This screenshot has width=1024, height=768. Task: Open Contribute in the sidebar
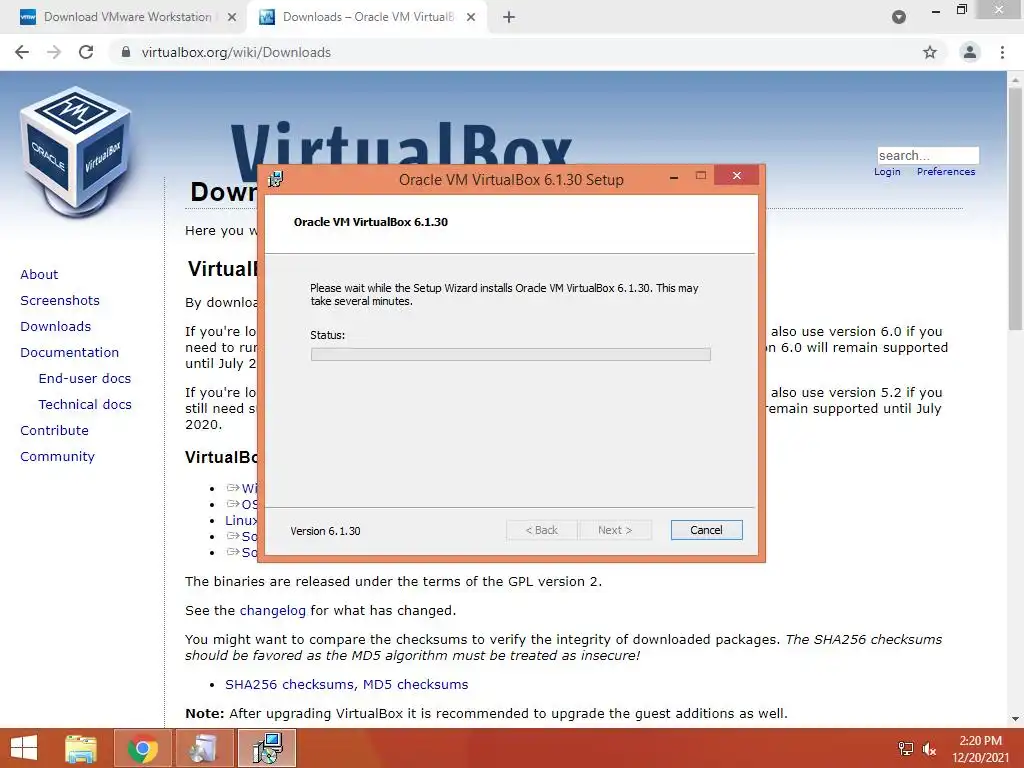pyautogui.click(x=54, y=431)
